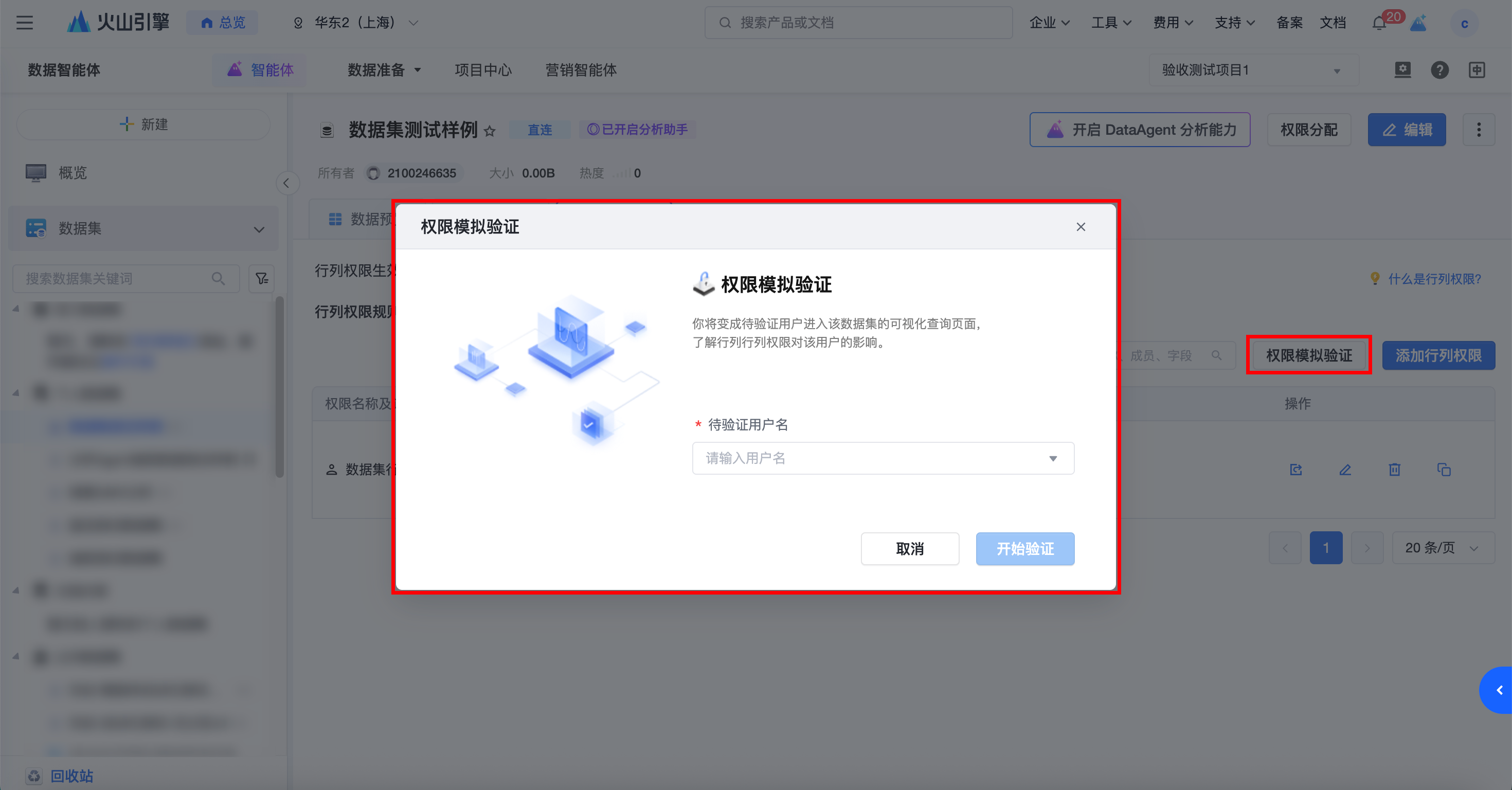Switch to the 项目中心 tab
The width and height of the screenshot is (1512, 790).
tap(482, 70)
